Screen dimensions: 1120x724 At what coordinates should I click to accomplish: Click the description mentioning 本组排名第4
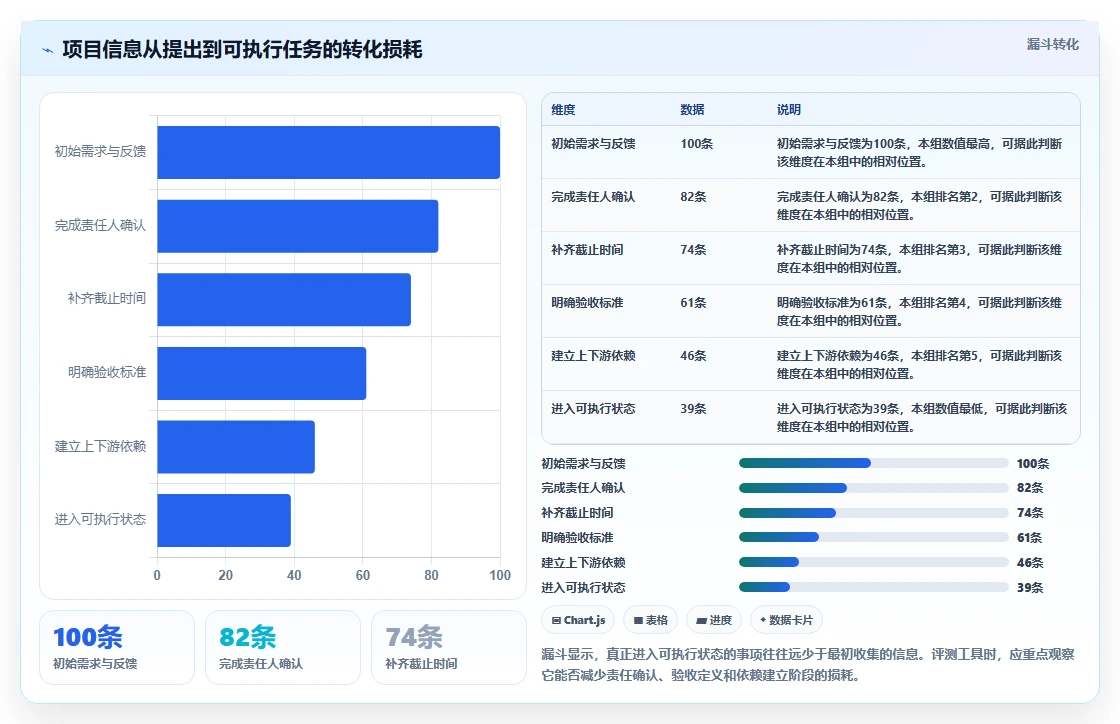pyautogui.click(x=919, y=311)
